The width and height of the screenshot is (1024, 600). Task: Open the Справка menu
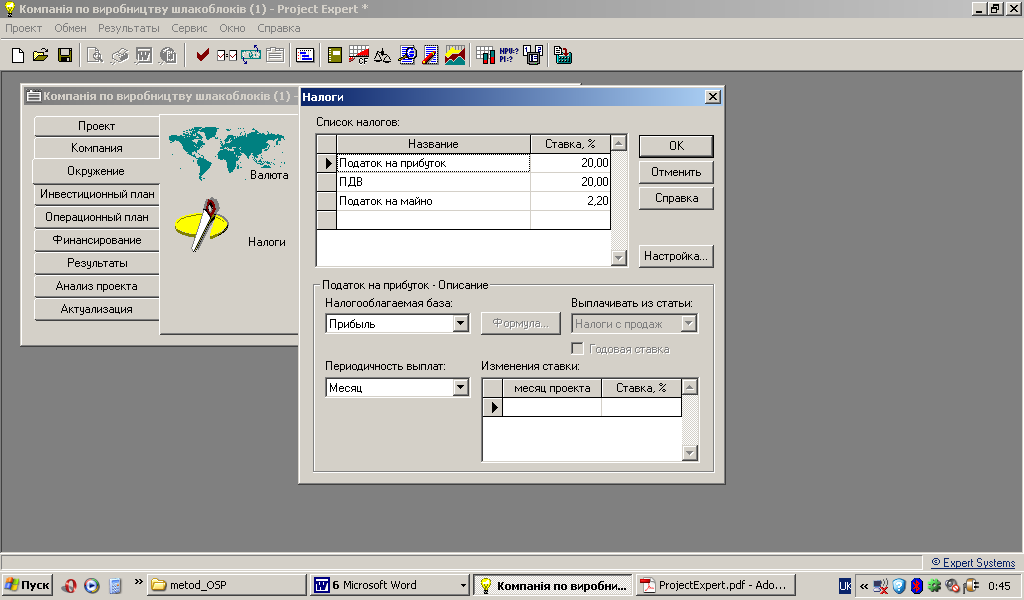point(279,28)
